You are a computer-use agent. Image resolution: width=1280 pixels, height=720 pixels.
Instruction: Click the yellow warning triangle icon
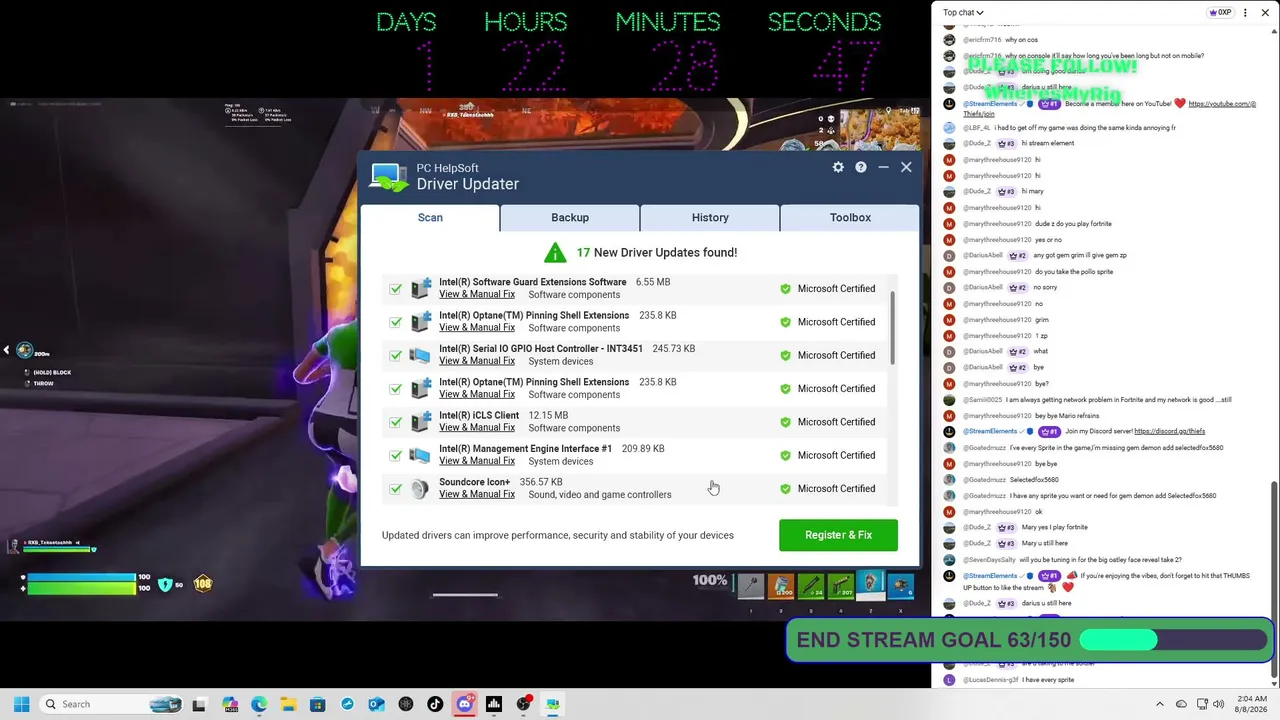coord(555,252)
